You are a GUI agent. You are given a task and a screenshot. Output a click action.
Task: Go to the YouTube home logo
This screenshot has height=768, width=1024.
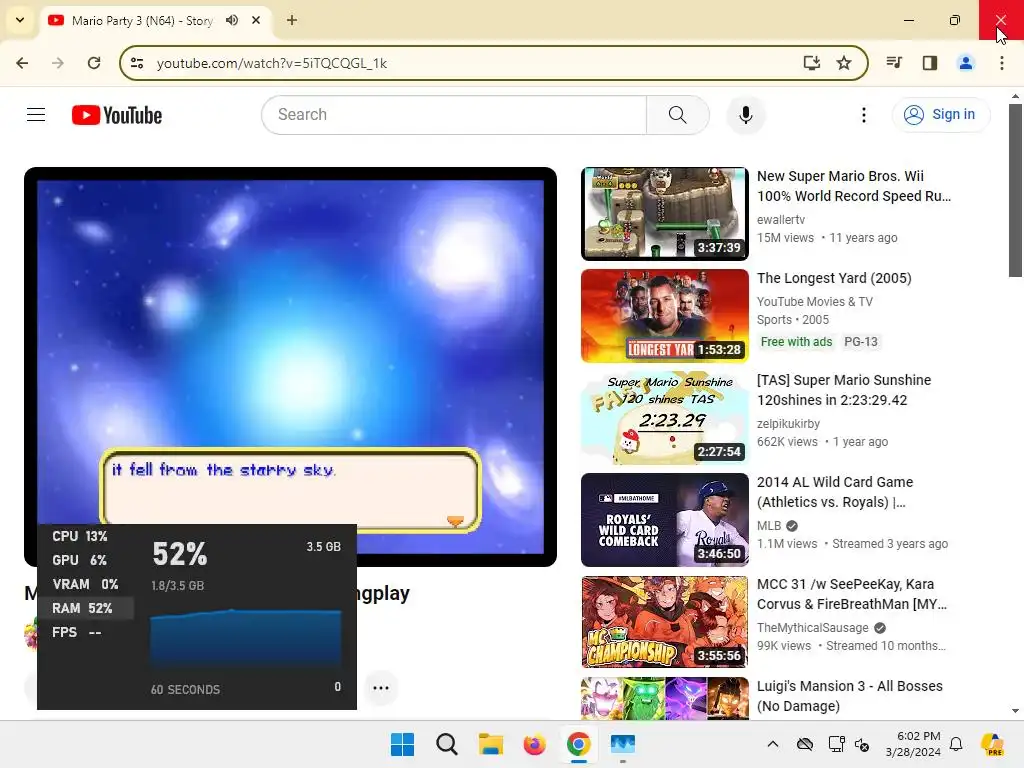point(117,115)
